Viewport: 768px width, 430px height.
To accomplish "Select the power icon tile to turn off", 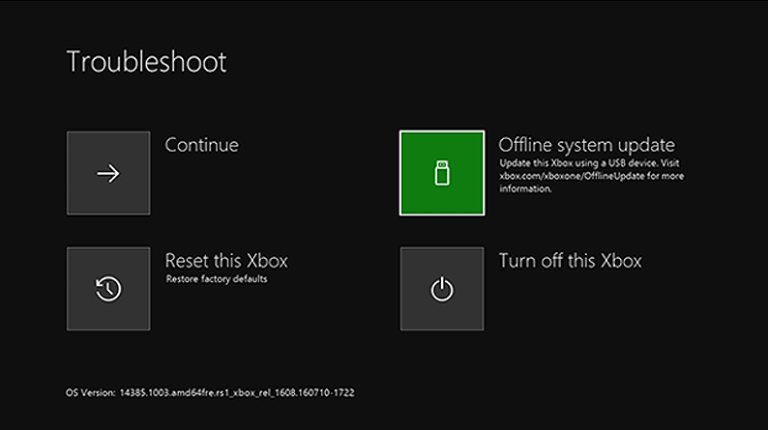I will click(x=442, y=288).
